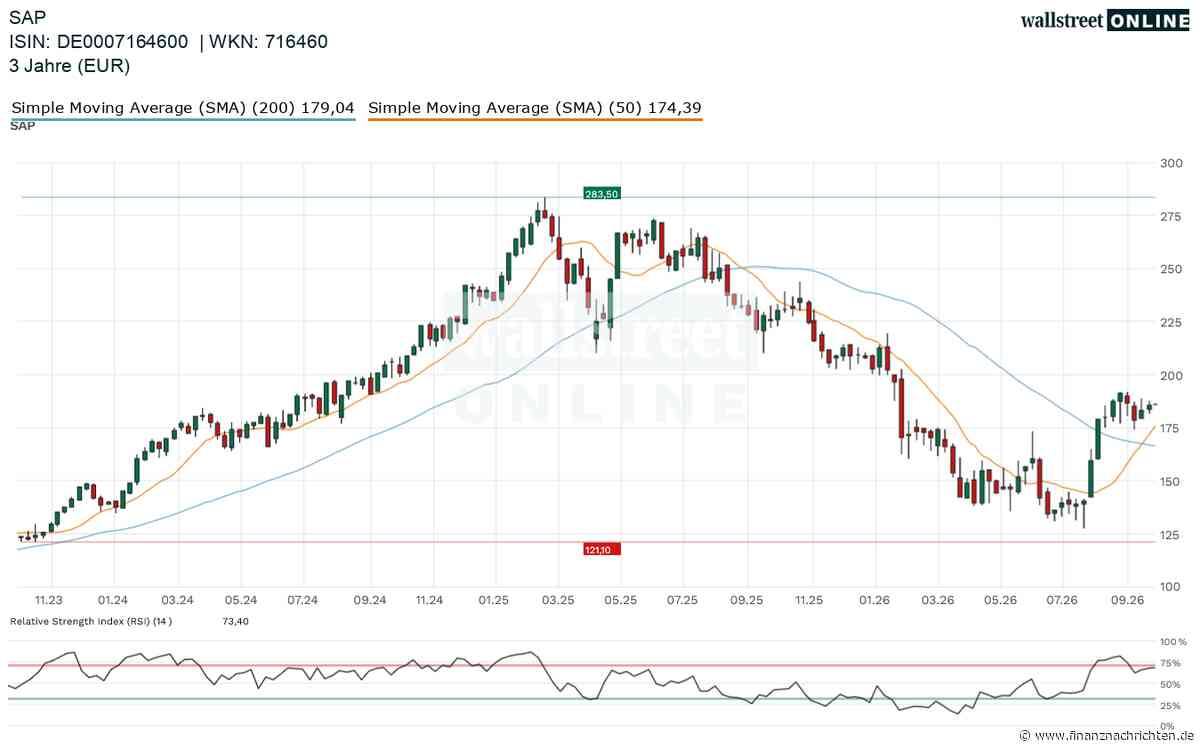Click the 05.24 date axis label
This screenshot has width=1200, height=750.
(x=241, y=600)
